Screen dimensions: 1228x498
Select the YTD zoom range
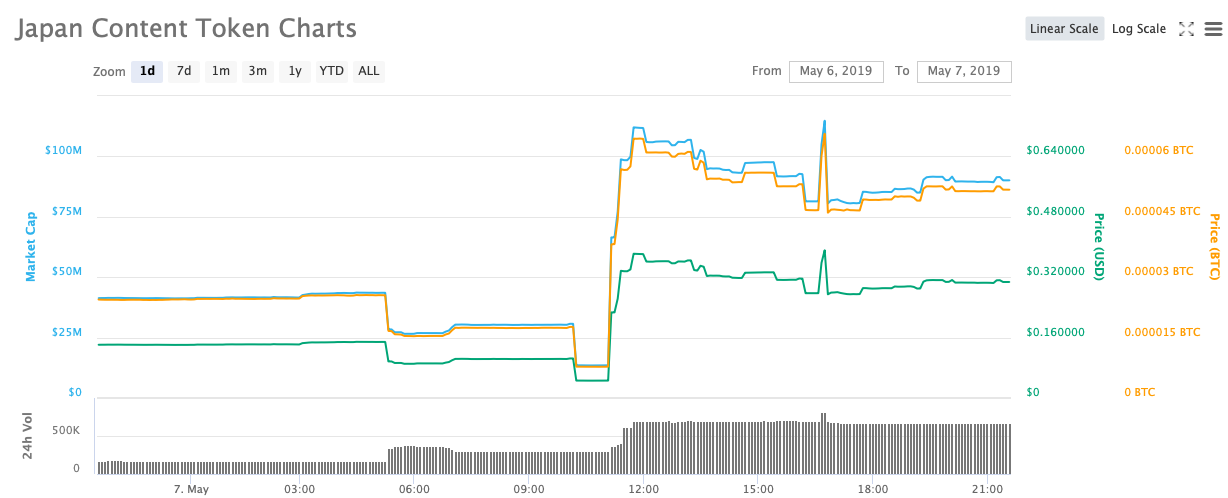click(x=332, y=71)
